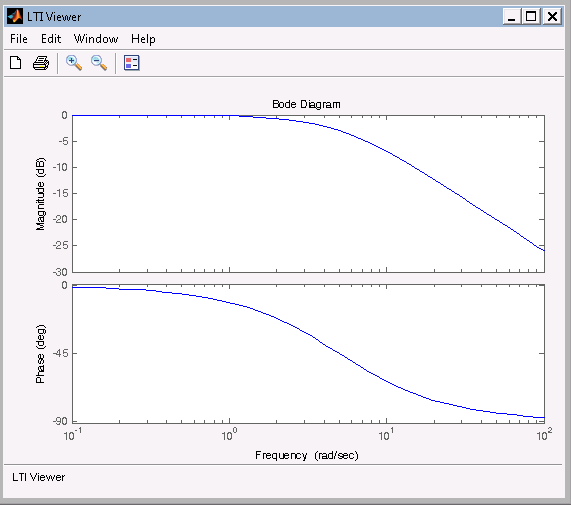
Task: Click the LTI Viewer status bar text
Action: pyautogui.click(x=39, y=477)
